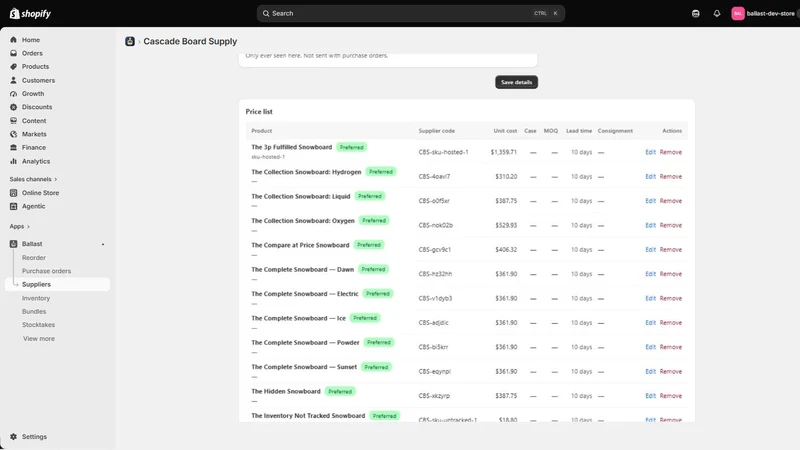Open Purchase orders in Ballast
This screenshot has height=450, width=800.
[46, 271]
